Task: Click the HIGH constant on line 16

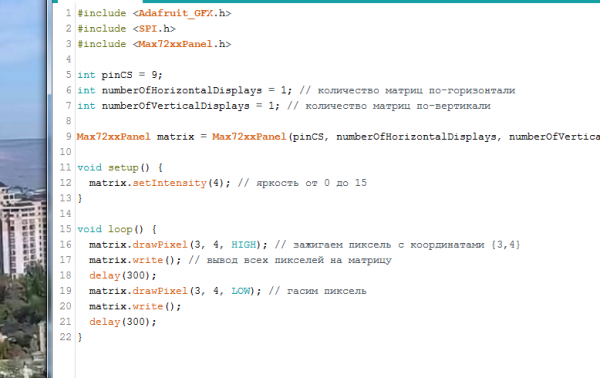Action: point(243,244)
